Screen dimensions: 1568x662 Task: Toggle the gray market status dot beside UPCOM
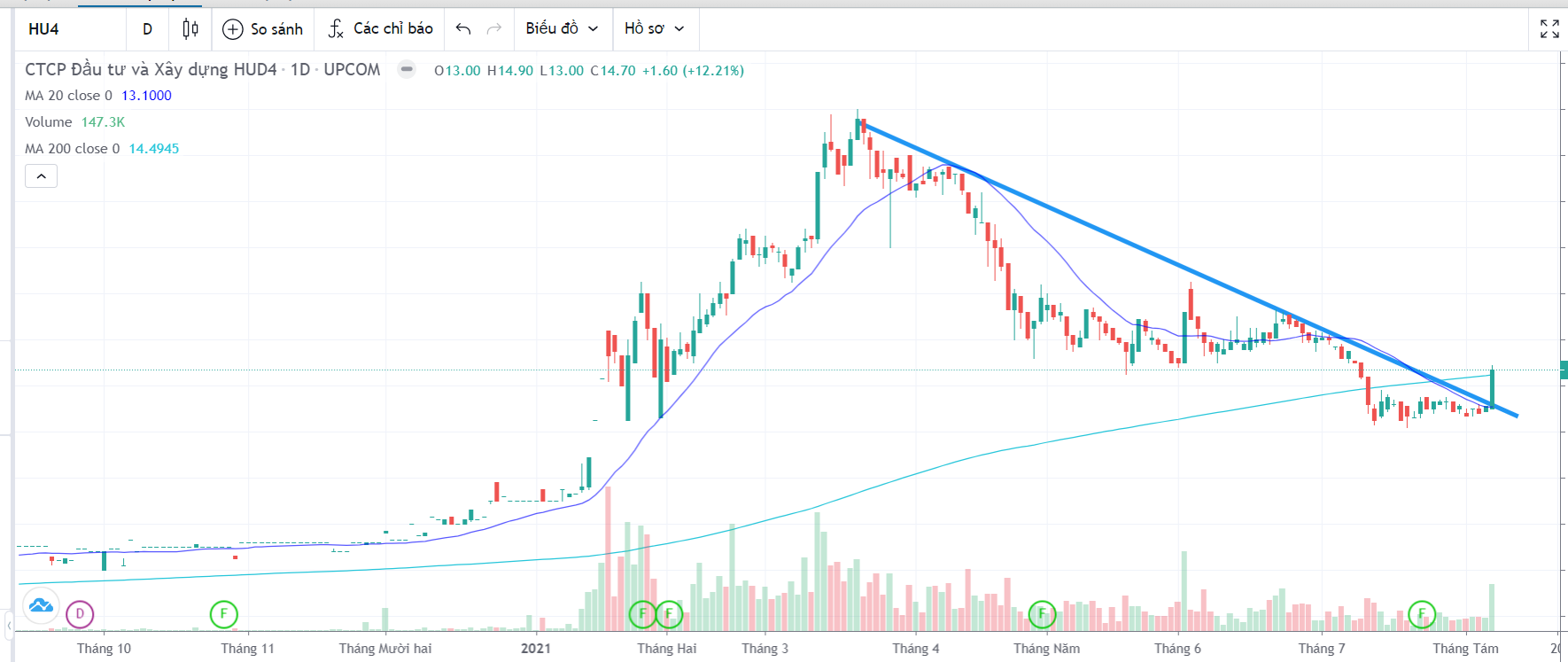click(407, 69)
